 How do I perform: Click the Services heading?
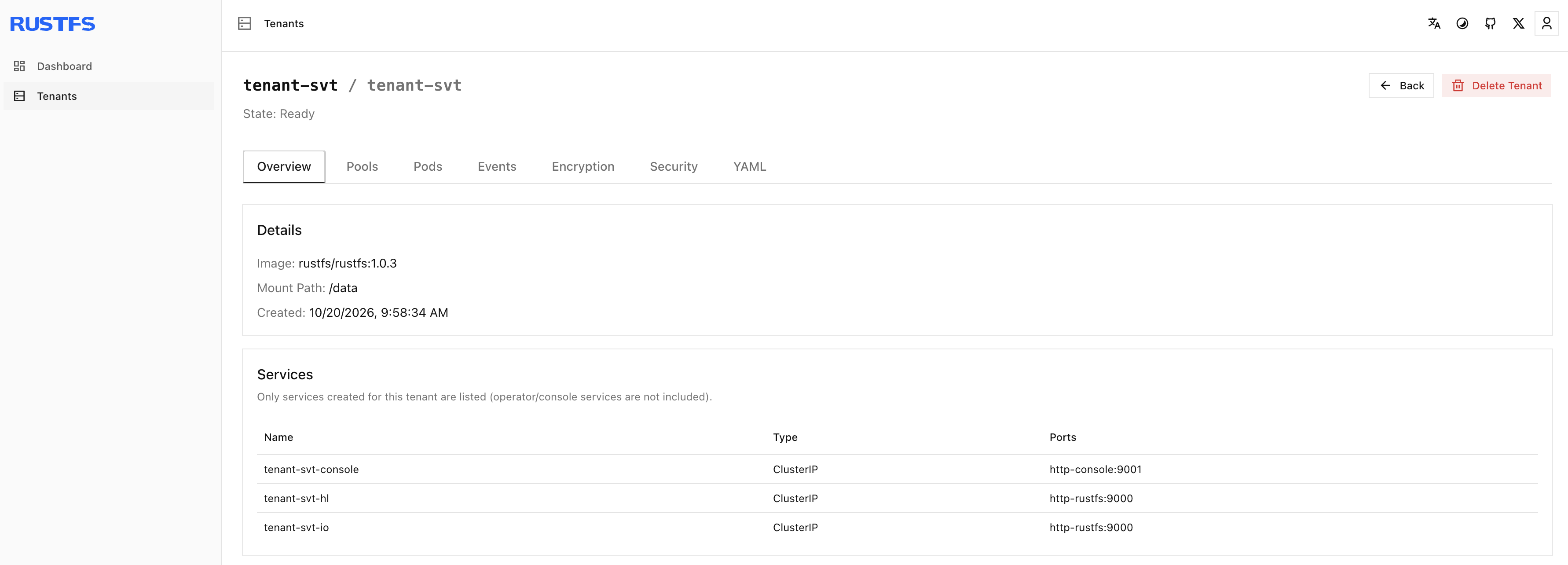click(x=285, y=374)
